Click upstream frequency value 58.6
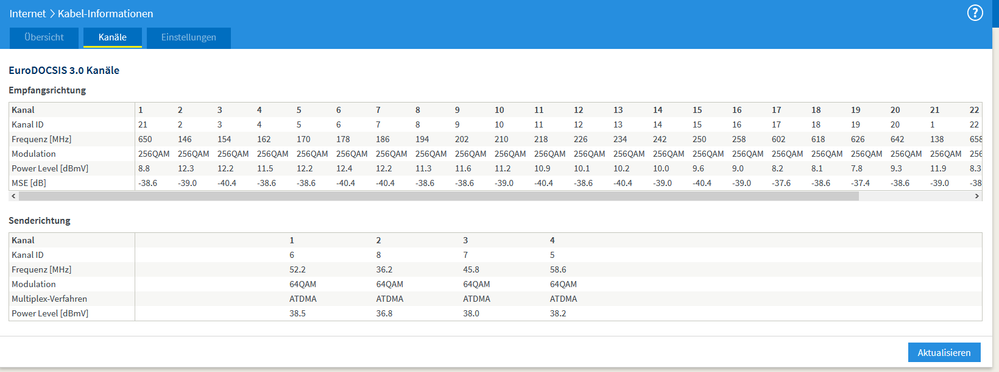The image size is (999, 372). (x=557, y=269)
